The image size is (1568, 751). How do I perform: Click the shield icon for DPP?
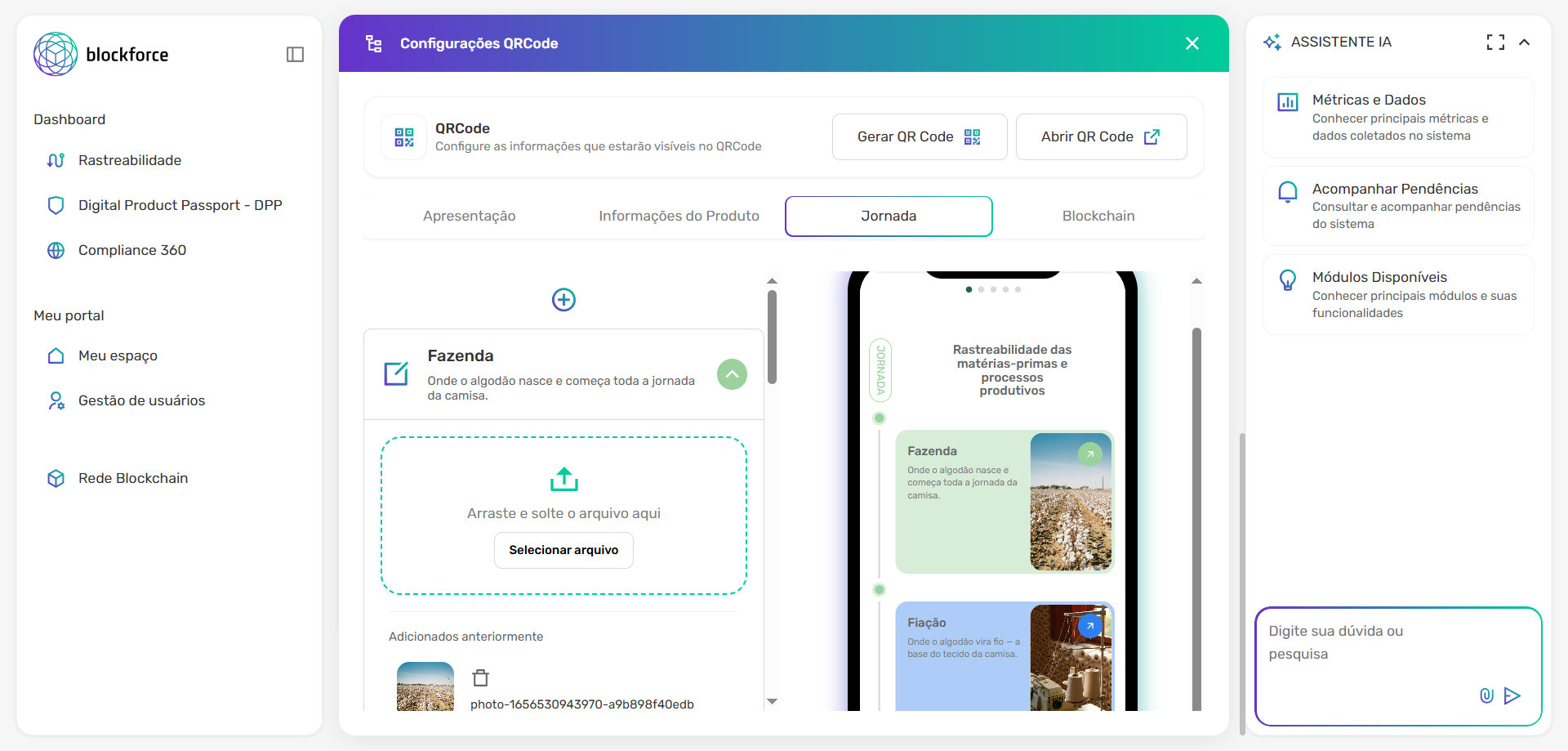pos(56,205)
